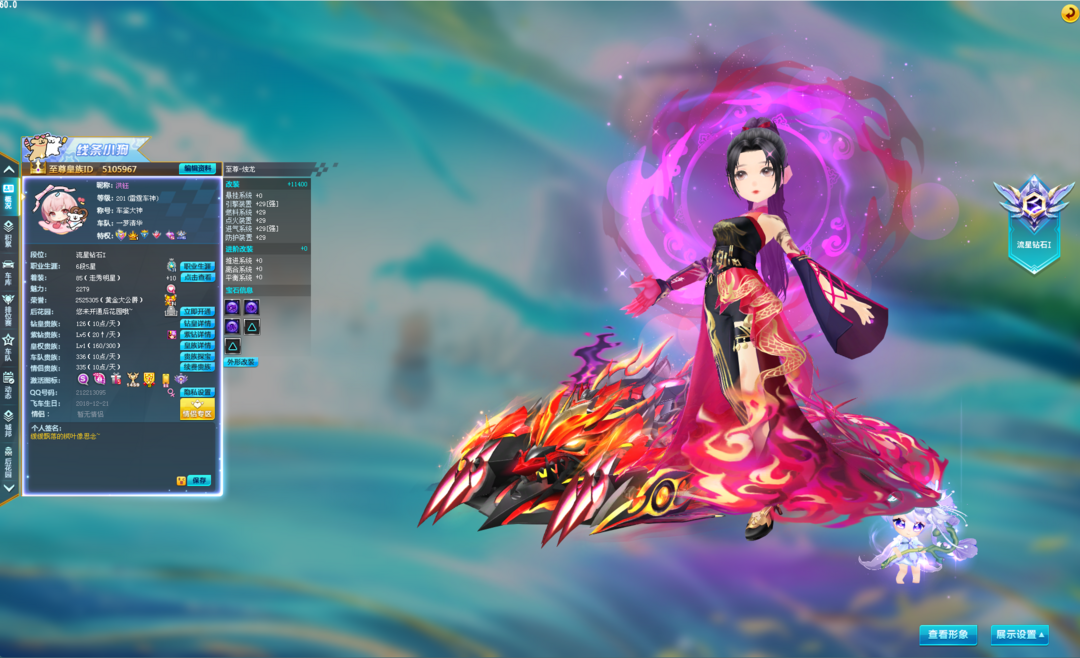Click the birthday value 2018-12-21

pos(92,404)
